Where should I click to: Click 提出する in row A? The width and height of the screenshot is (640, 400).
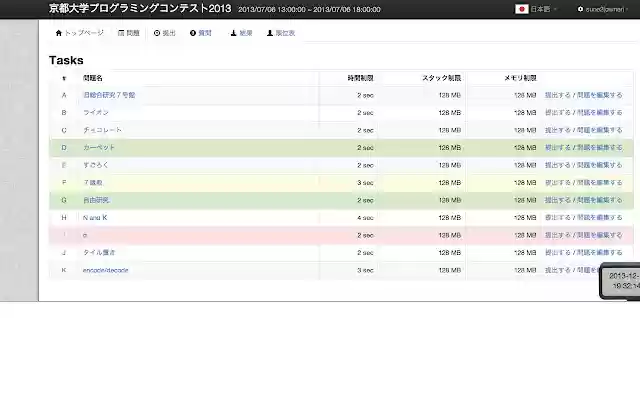[558, 95]
